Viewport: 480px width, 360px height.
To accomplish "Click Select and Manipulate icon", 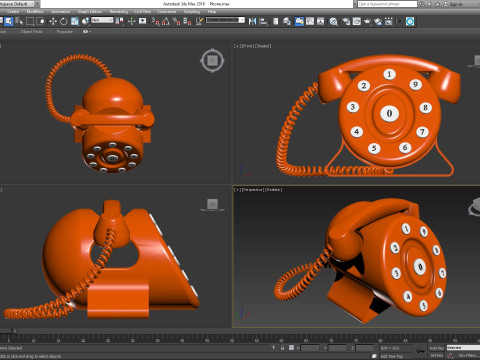I will click(x=131, y=21).
